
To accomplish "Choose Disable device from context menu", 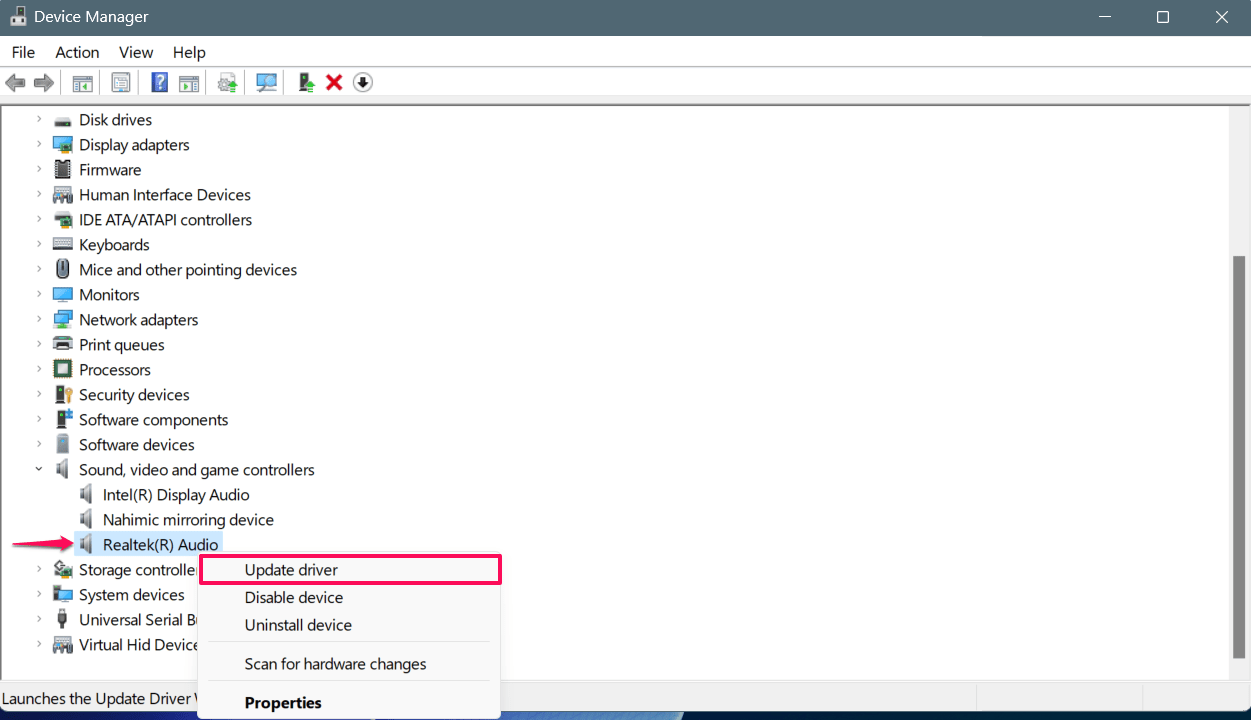I will coord(349,598).
